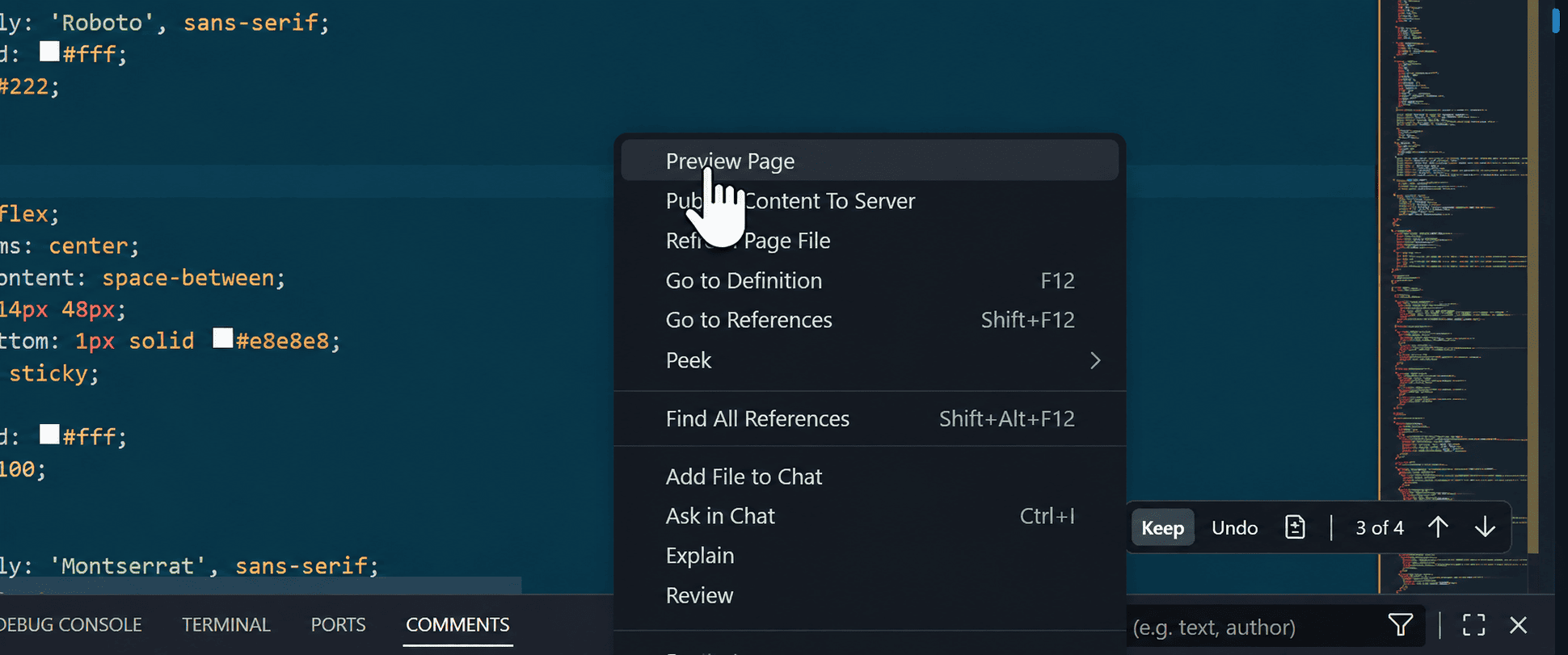This screenshot has height=655, width=1568.
Task: Click the "center" value in code
Action: pos(88,246)
